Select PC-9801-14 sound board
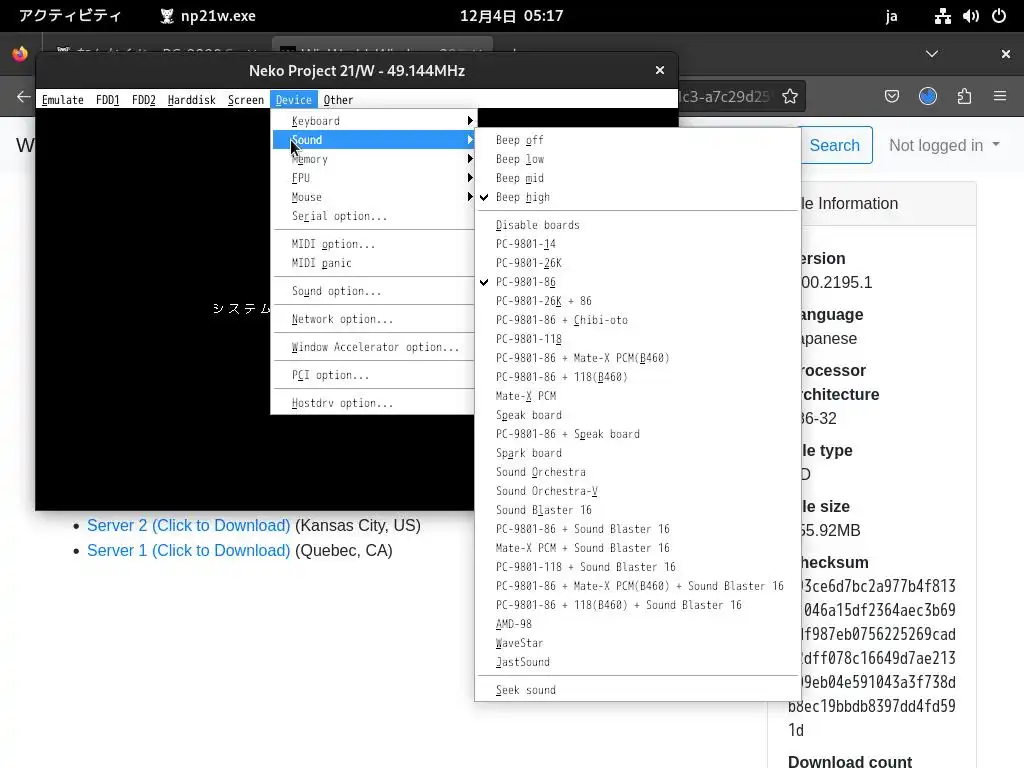1024x768 pixels. click(x=637, y=244)
